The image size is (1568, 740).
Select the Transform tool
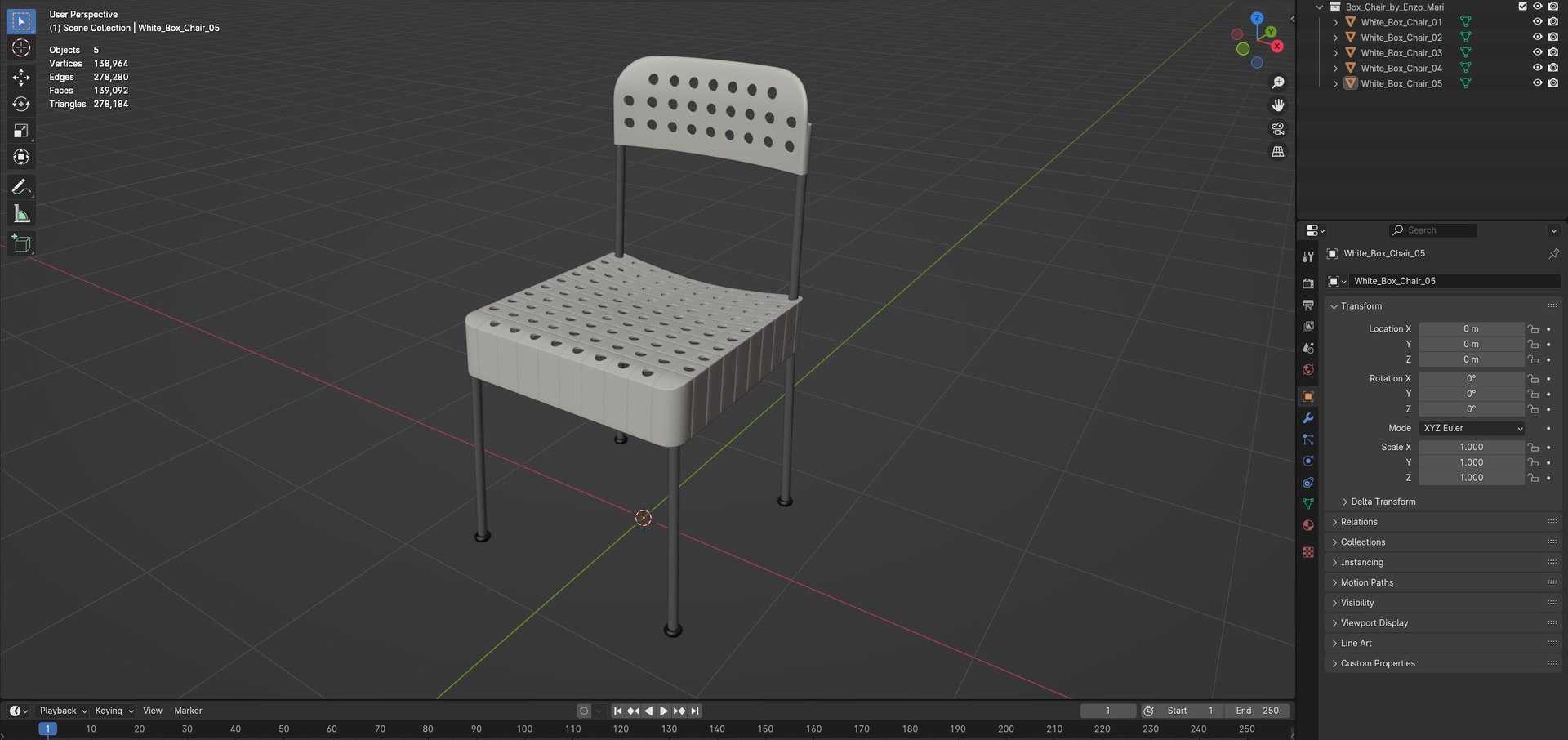pyautogui.click(x=21, y=157)
